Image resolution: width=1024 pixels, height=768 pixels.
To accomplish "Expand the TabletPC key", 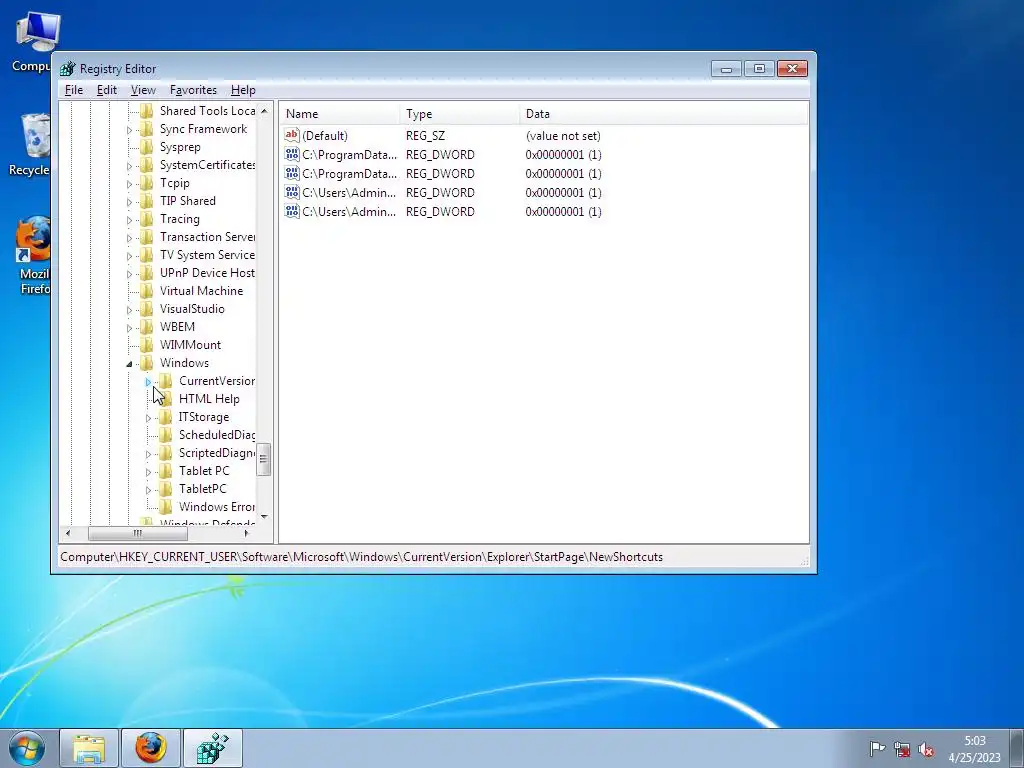I will [x=148, y=490].
